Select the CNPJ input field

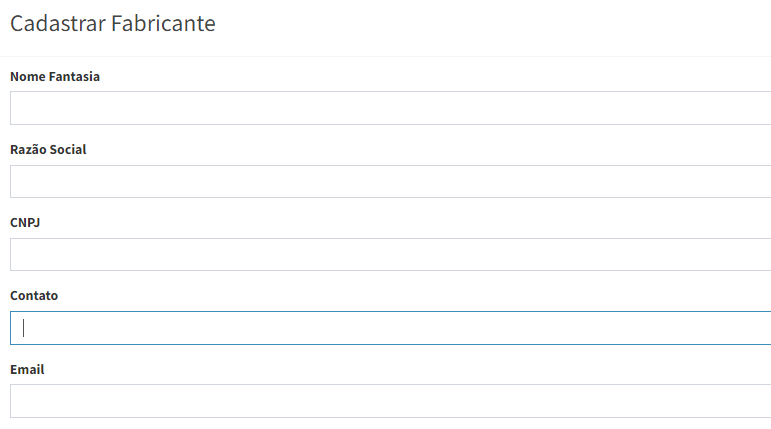pyautogui.click(x=390, y=254)
